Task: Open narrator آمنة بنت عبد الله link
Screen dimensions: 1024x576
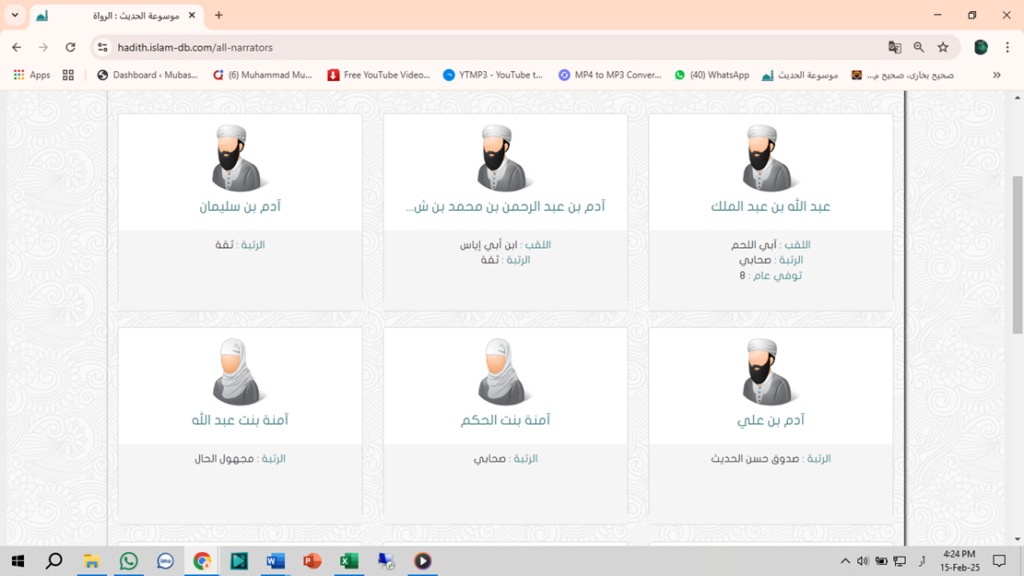Action: pyautogui.click(x=240, y=420)
